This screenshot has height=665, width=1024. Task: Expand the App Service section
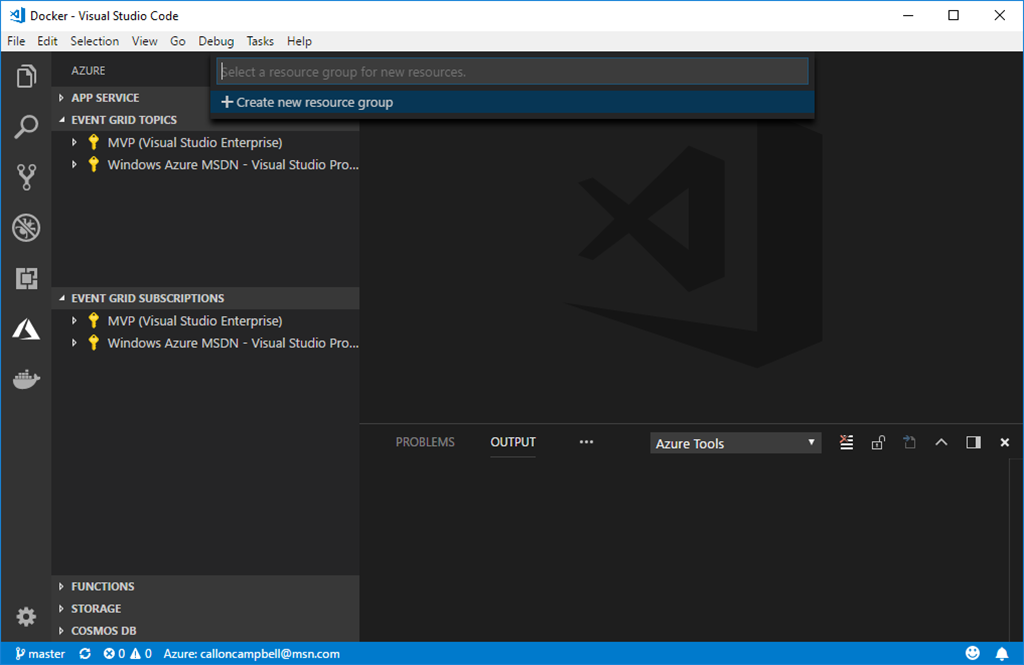pos(105,98)
